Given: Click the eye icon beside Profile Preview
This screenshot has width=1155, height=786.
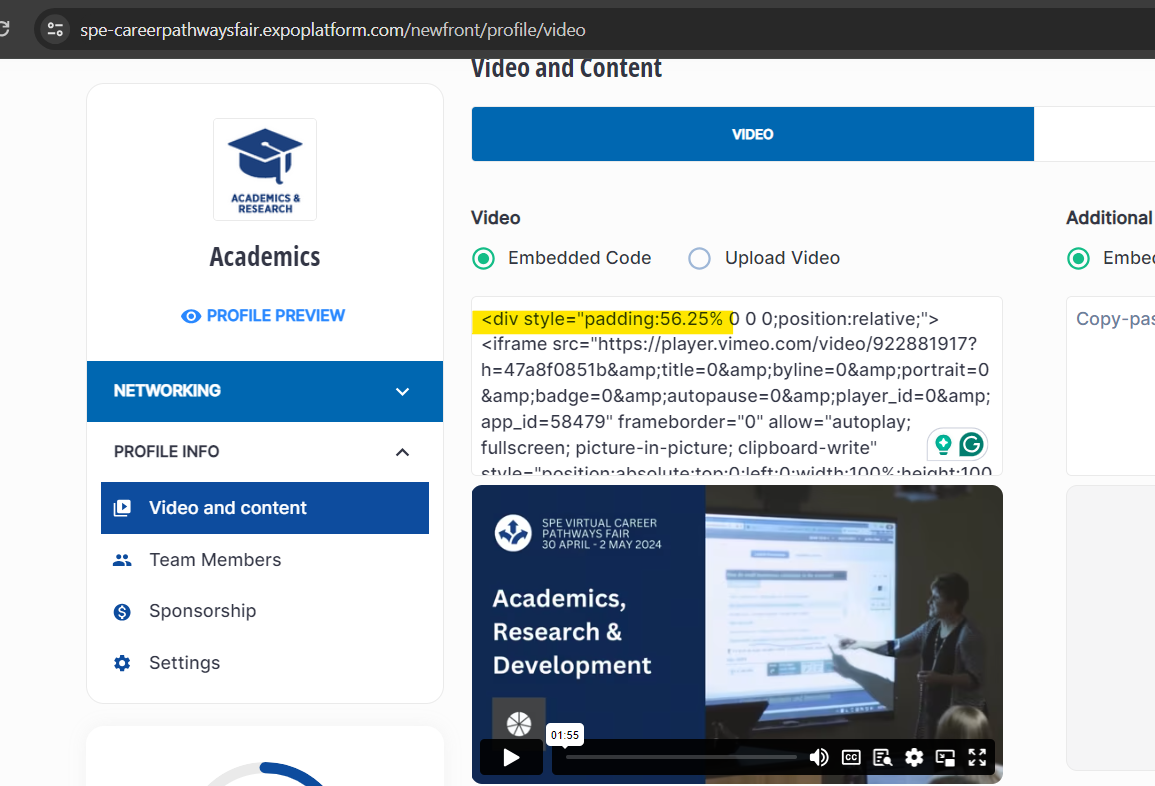Looking at the screenshot, I should click(191, 316).
